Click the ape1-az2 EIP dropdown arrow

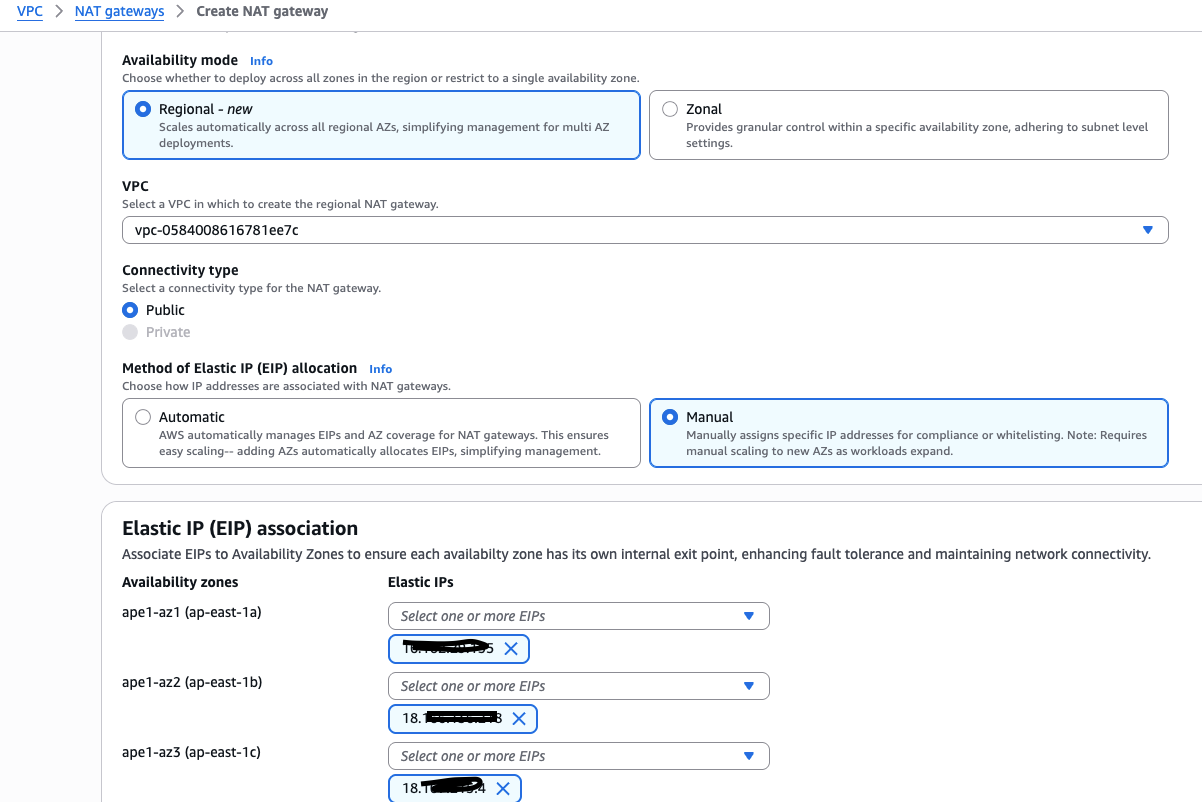[749, 686]
